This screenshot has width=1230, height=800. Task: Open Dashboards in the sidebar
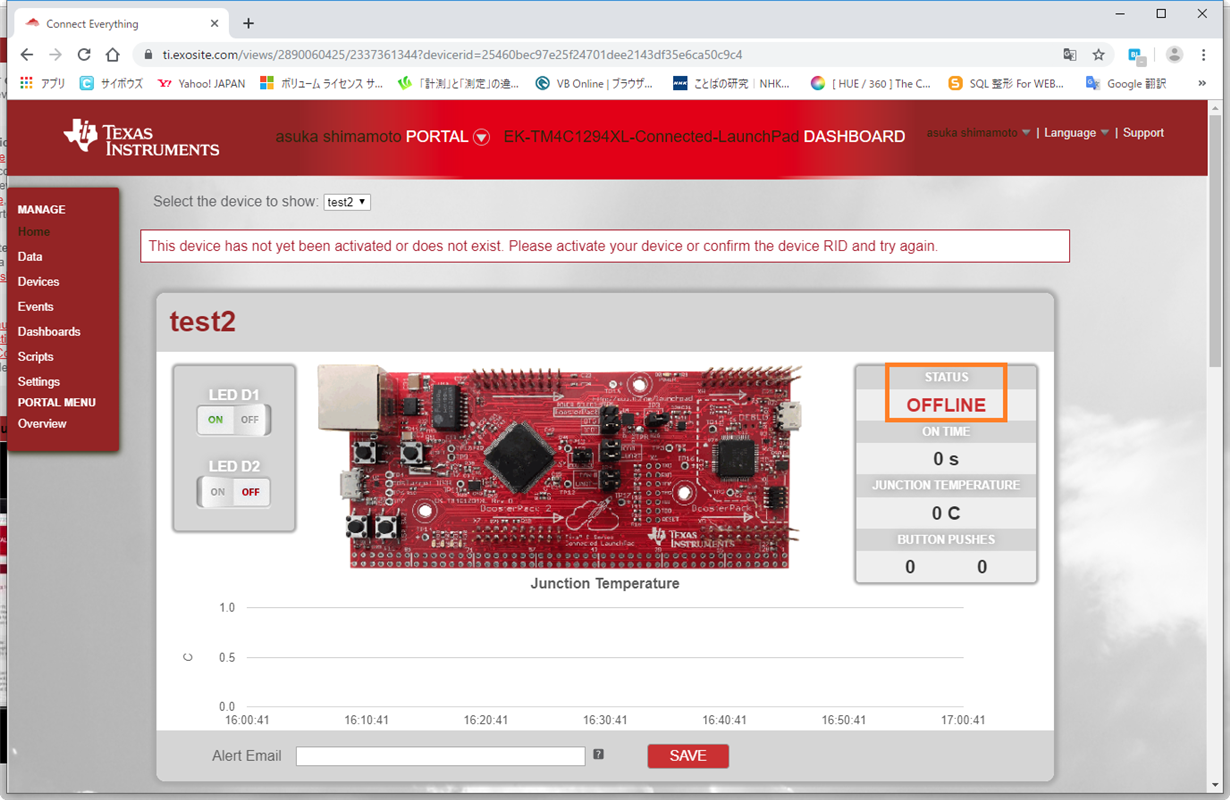[x=49, y=332]
